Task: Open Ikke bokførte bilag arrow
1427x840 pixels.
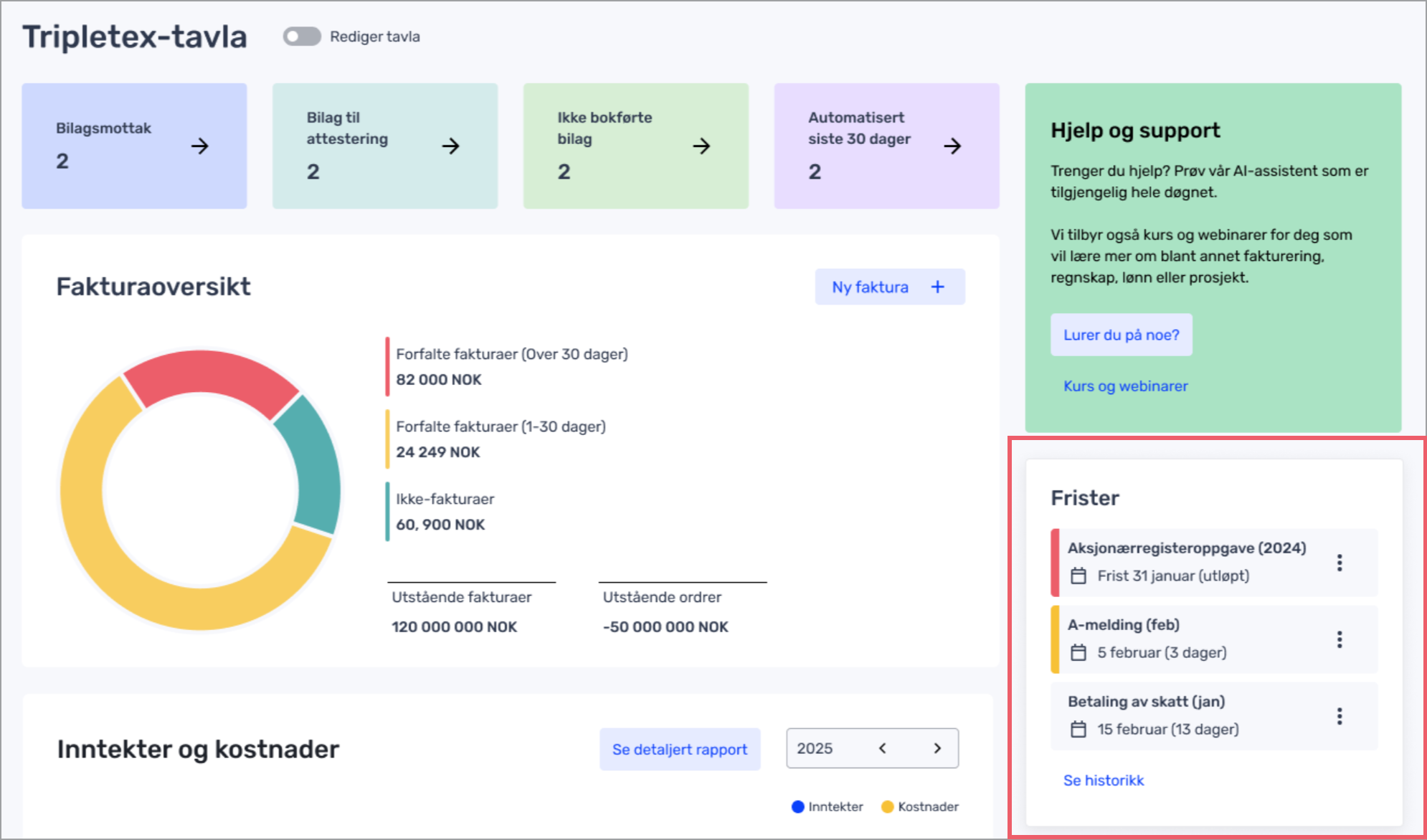Action: click(702, 146)
